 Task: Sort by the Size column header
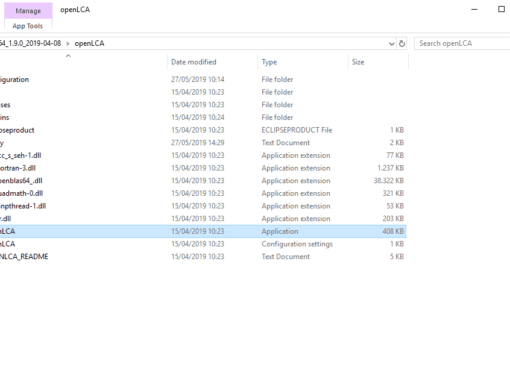358,62
